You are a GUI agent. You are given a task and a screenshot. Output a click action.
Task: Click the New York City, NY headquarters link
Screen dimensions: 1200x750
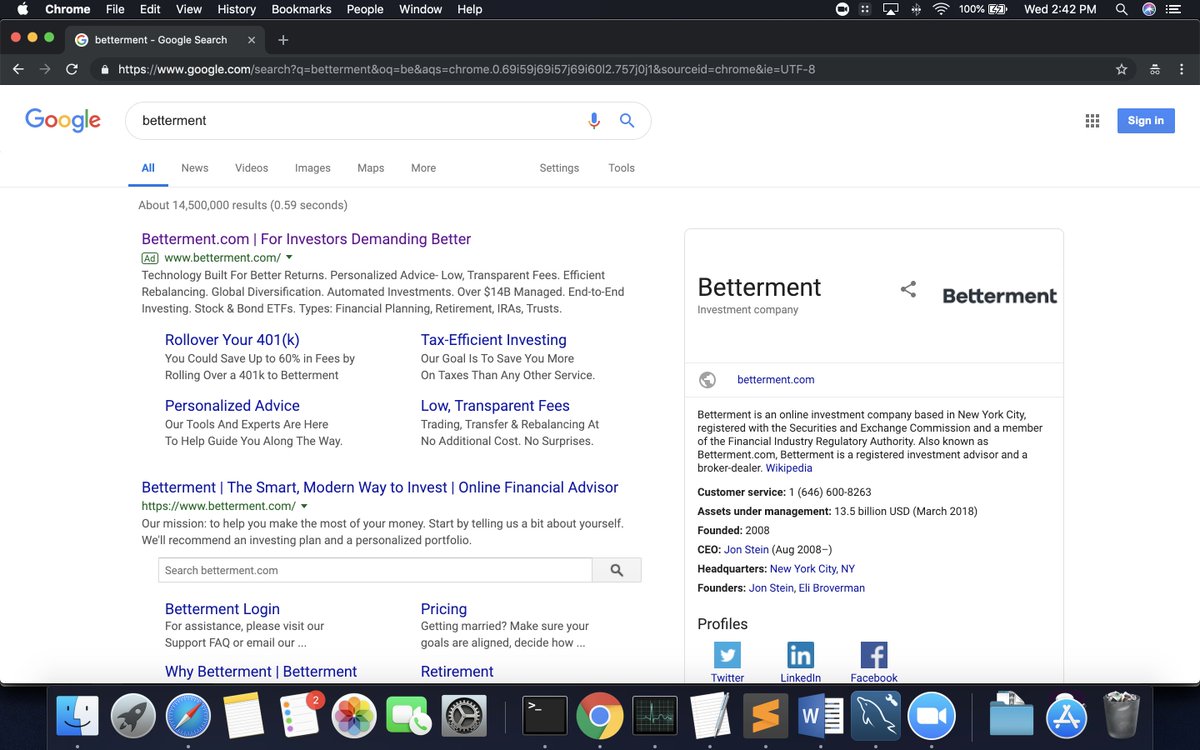(812, 569)
